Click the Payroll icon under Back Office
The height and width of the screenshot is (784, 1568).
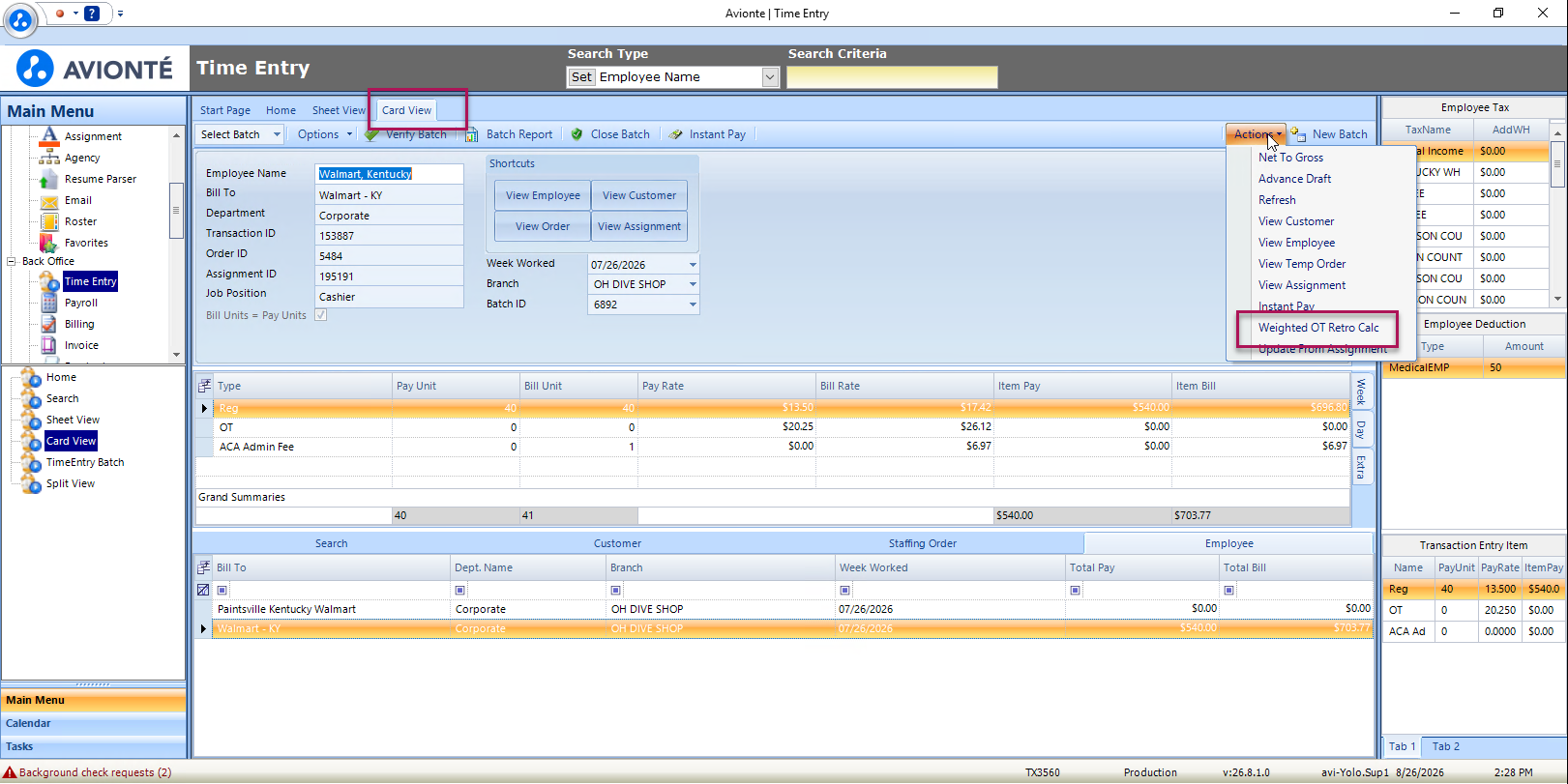tap(49, 303)
